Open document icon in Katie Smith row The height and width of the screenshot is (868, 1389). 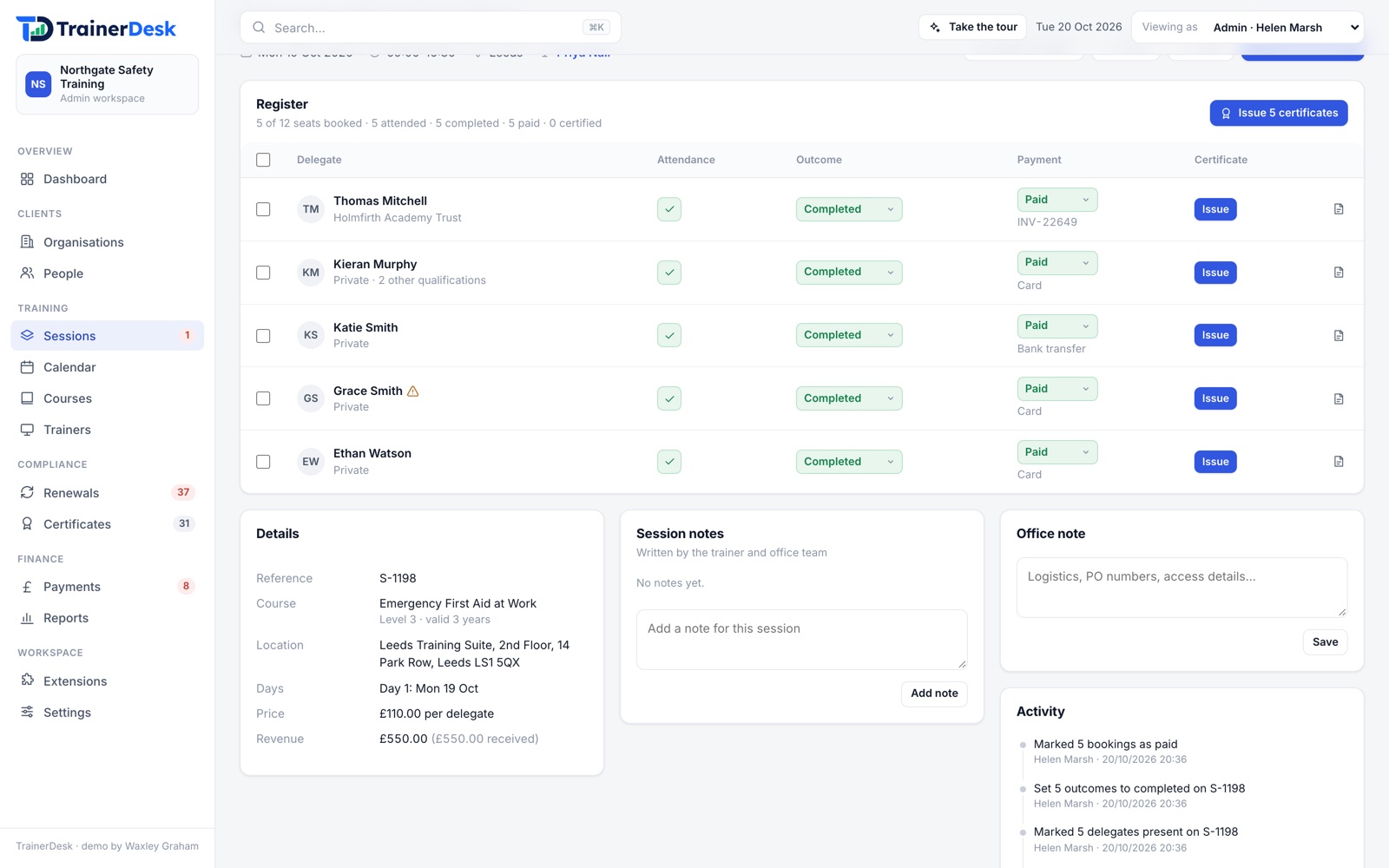click(x=1339, y=335)
